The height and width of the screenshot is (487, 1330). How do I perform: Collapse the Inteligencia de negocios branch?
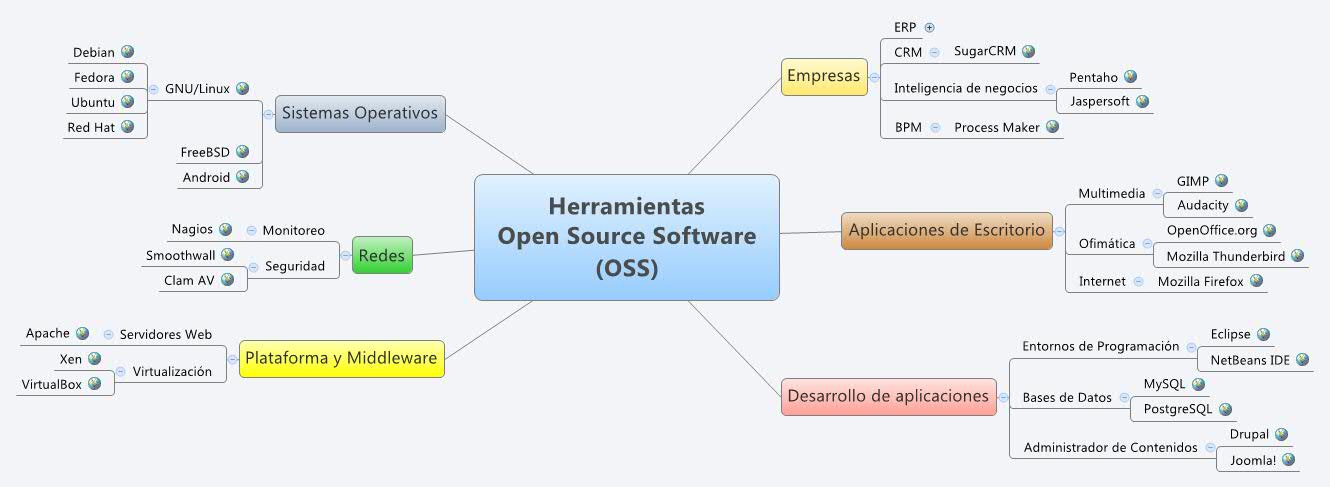1050,89
